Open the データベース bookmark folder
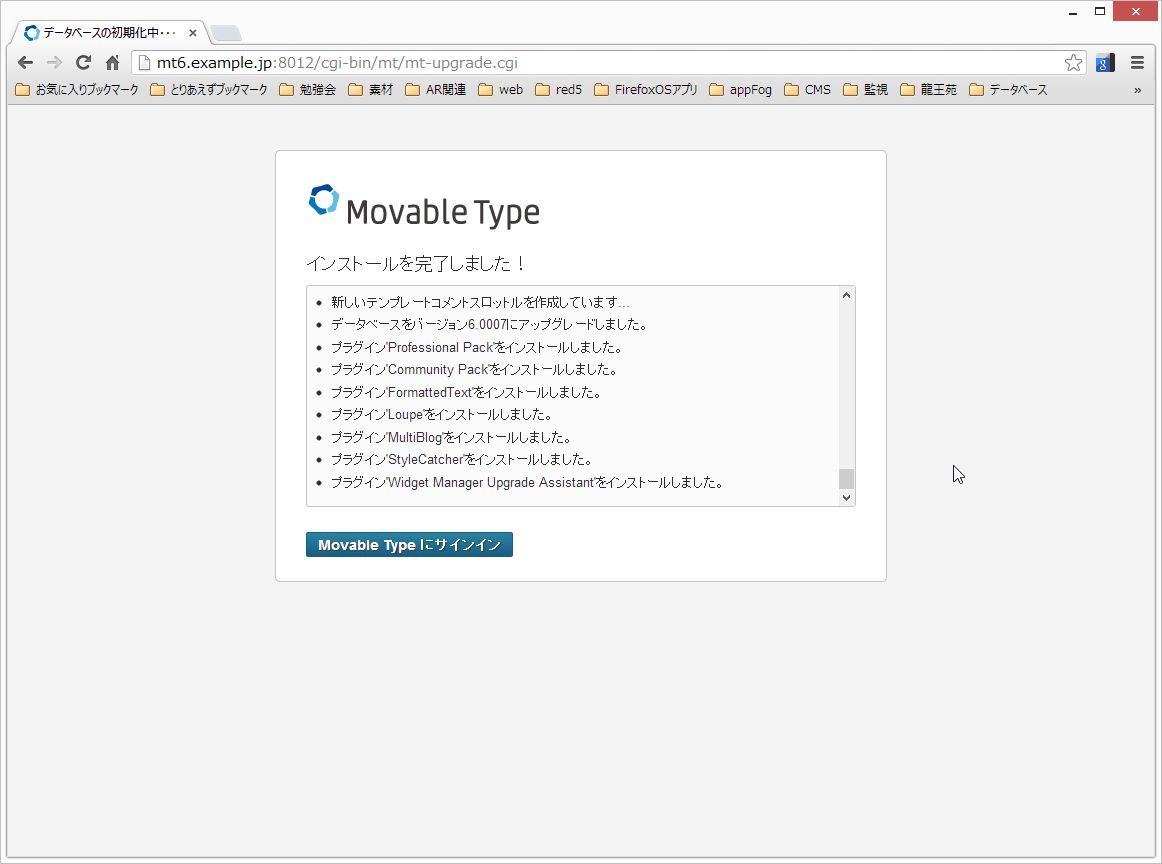 click(1009, 90)
